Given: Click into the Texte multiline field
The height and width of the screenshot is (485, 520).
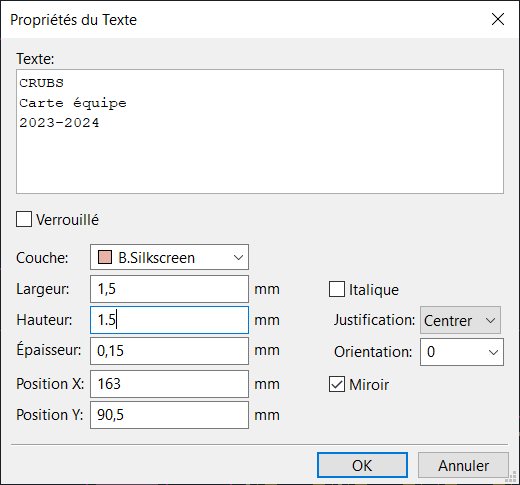Looking at the screenshot, I should click(x=260, y=131).
